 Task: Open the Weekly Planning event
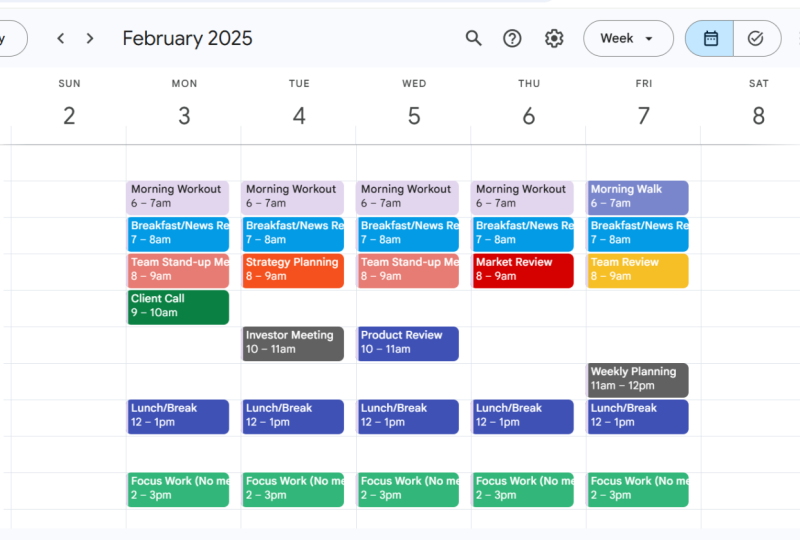pos(637,380)
